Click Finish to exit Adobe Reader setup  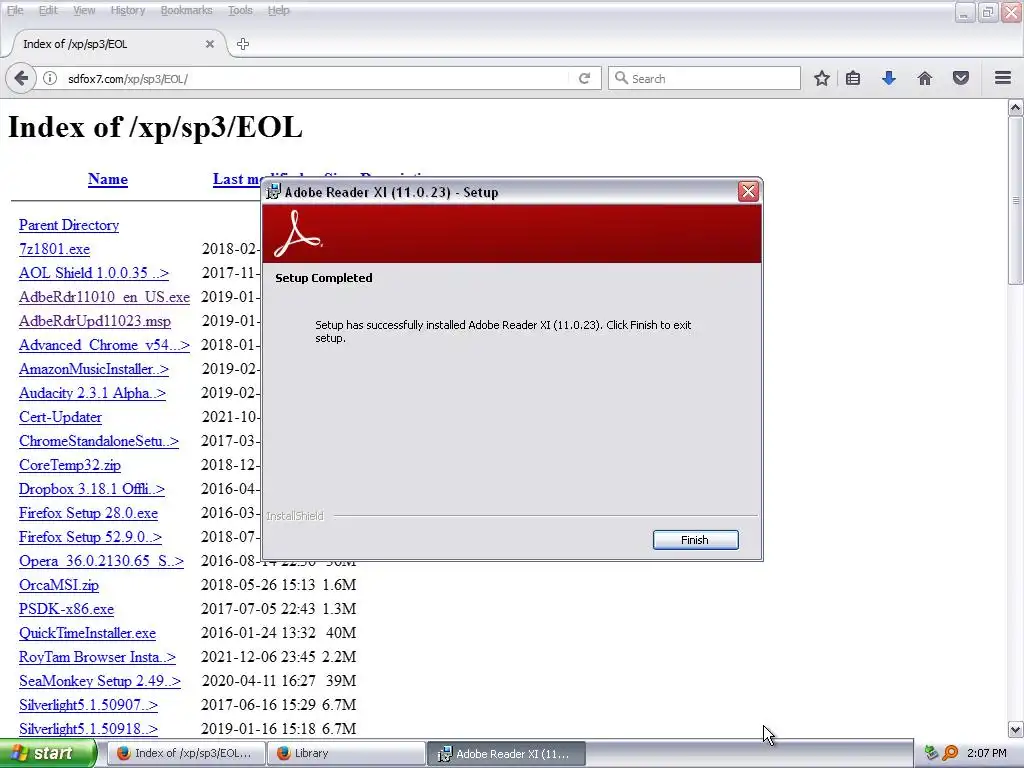click(x=696, y=540)
